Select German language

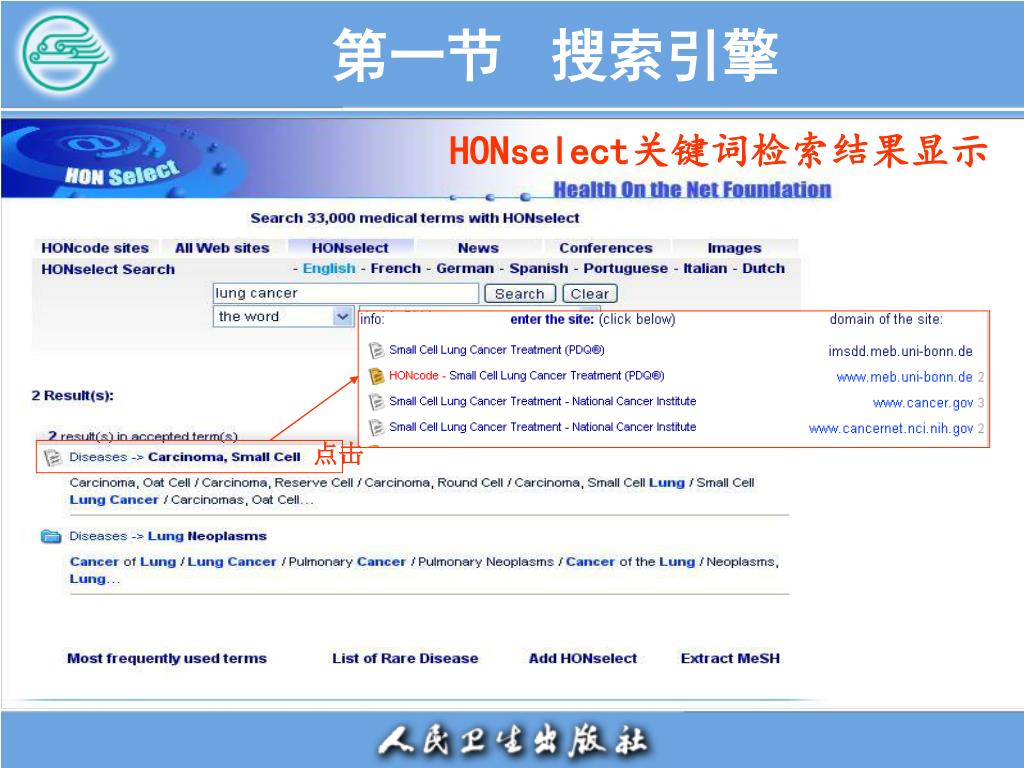(465, 268)
